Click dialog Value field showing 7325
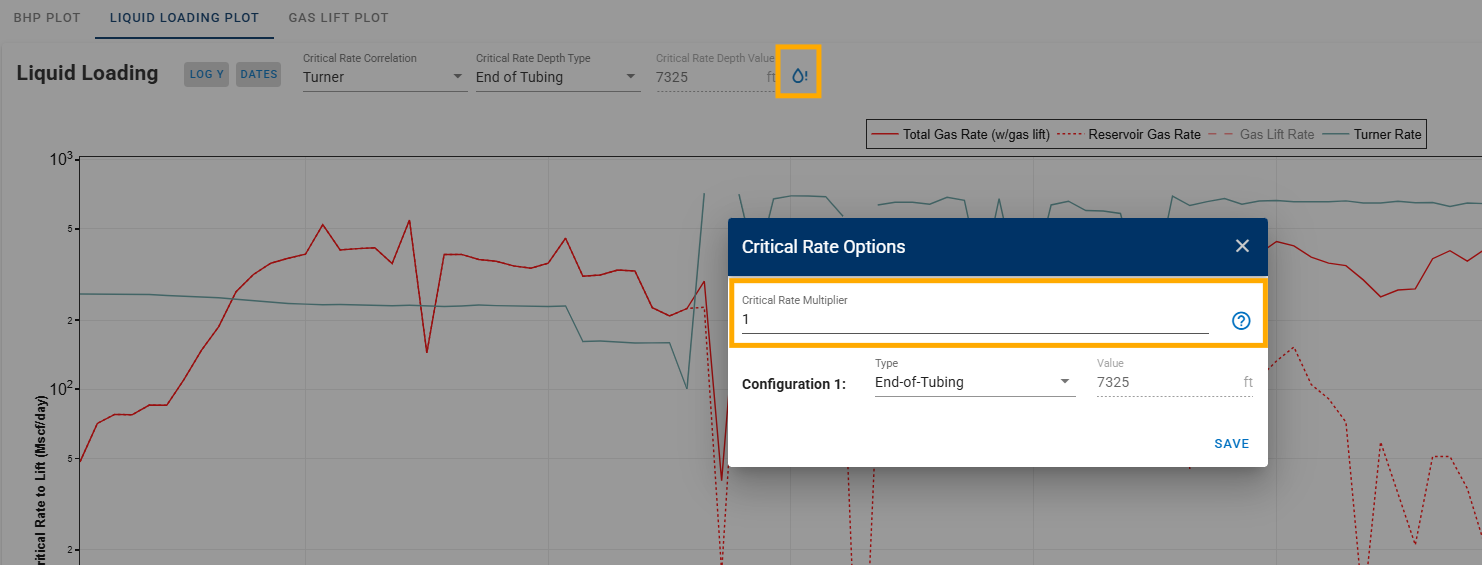The image size is (1482, 565). [1174, 382]
